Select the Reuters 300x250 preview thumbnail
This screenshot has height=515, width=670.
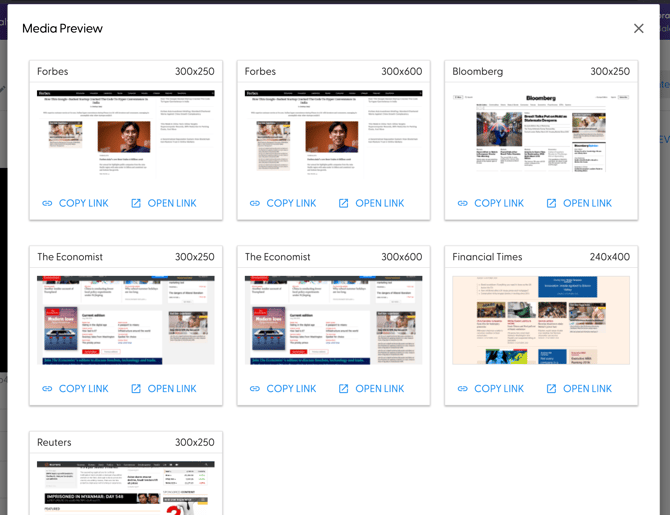(x=126, y=488)
